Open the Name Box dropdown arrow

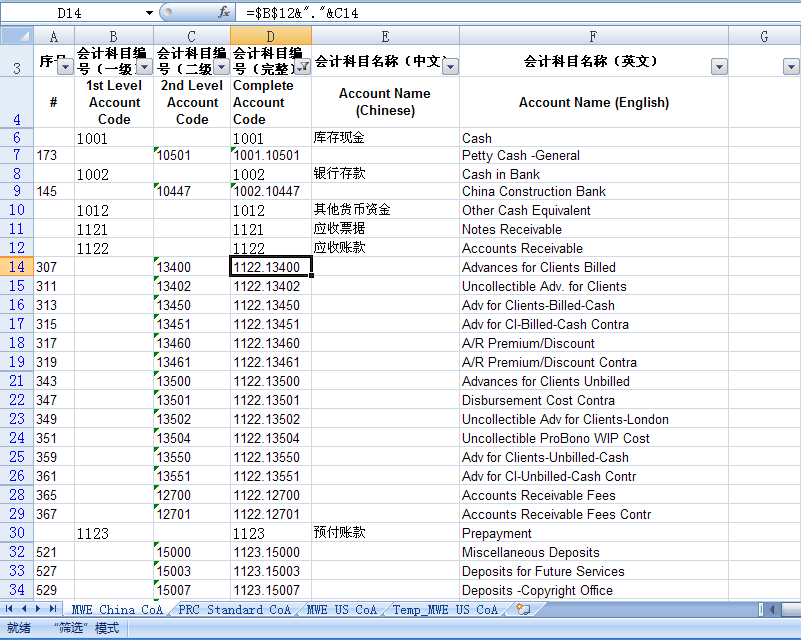click(150, 13)
